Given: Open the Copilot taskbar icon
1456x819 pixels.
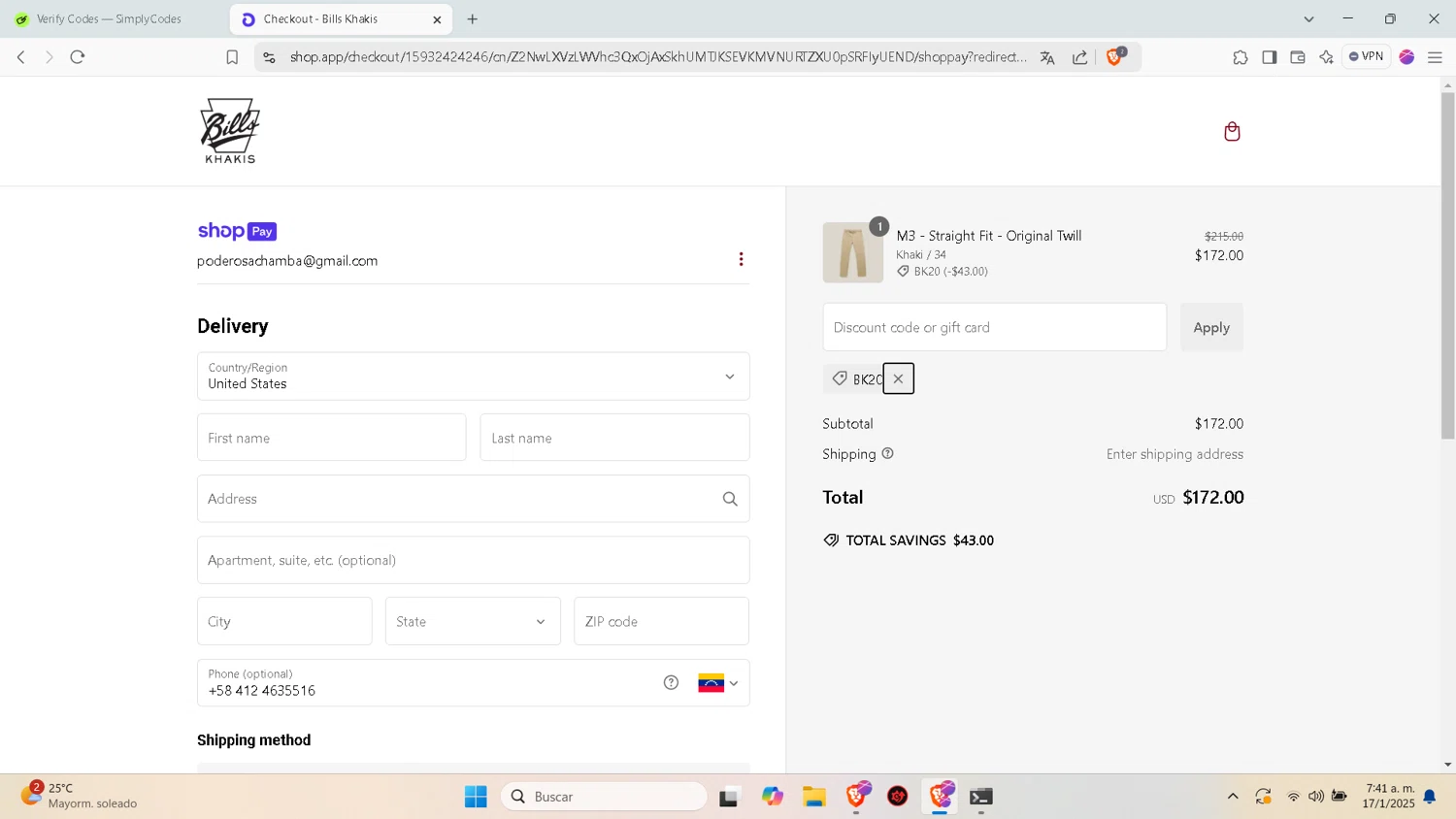Looking at the screenshot, I should pos(772,797).
